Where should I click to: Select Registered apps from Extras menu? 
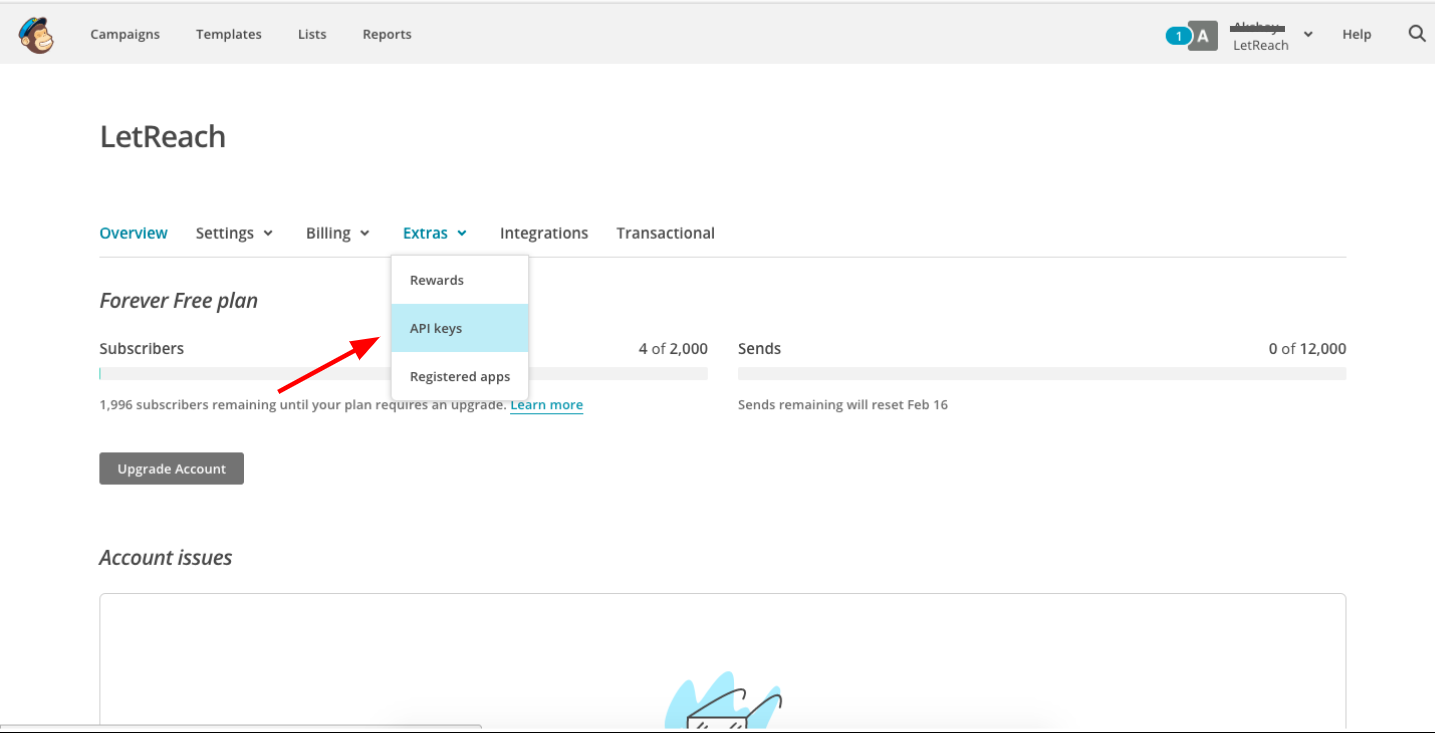click(x=460, y=376)
